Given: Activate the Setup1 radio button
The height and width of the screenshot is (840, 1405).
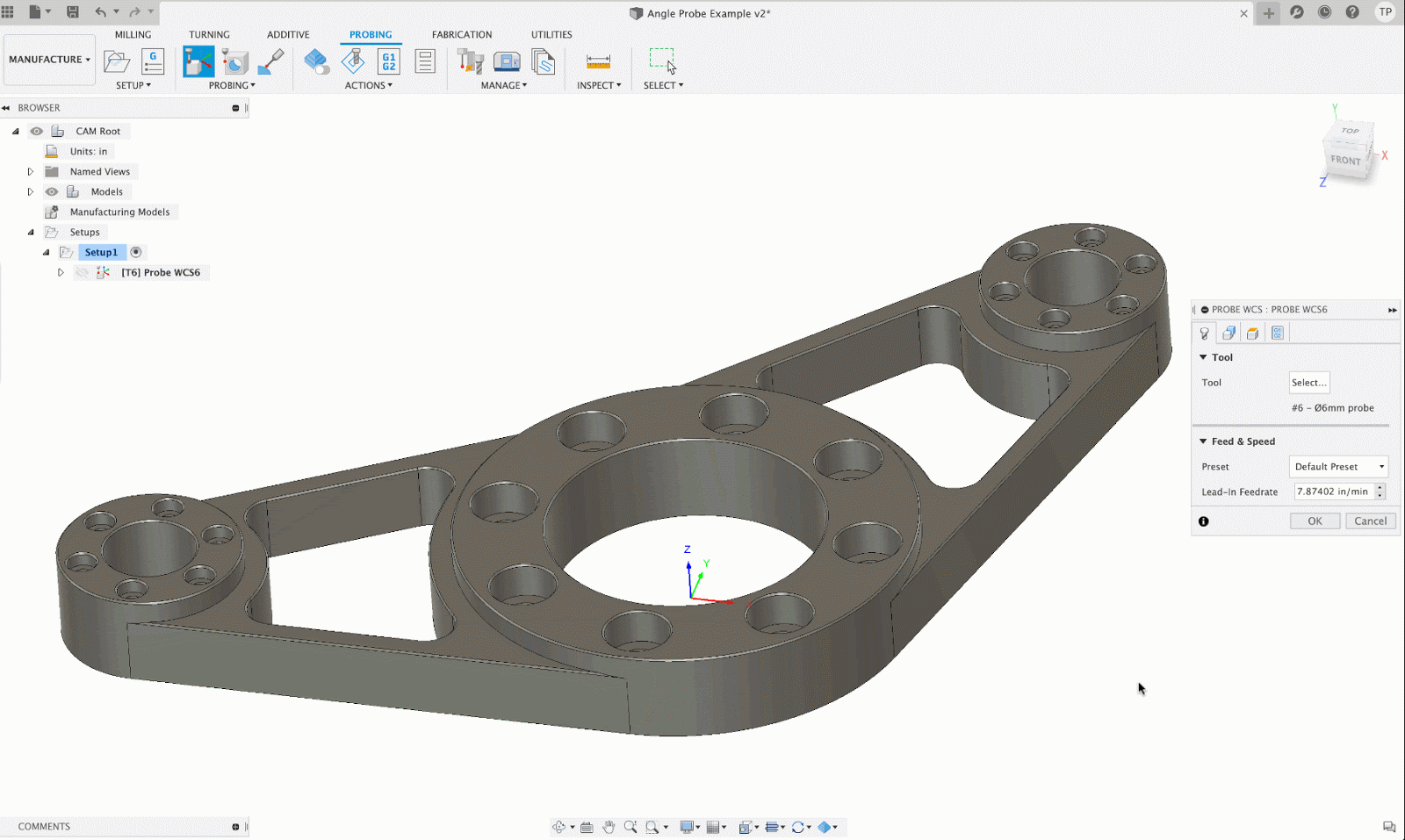Looking at the screenshot, I should (136, 252).
